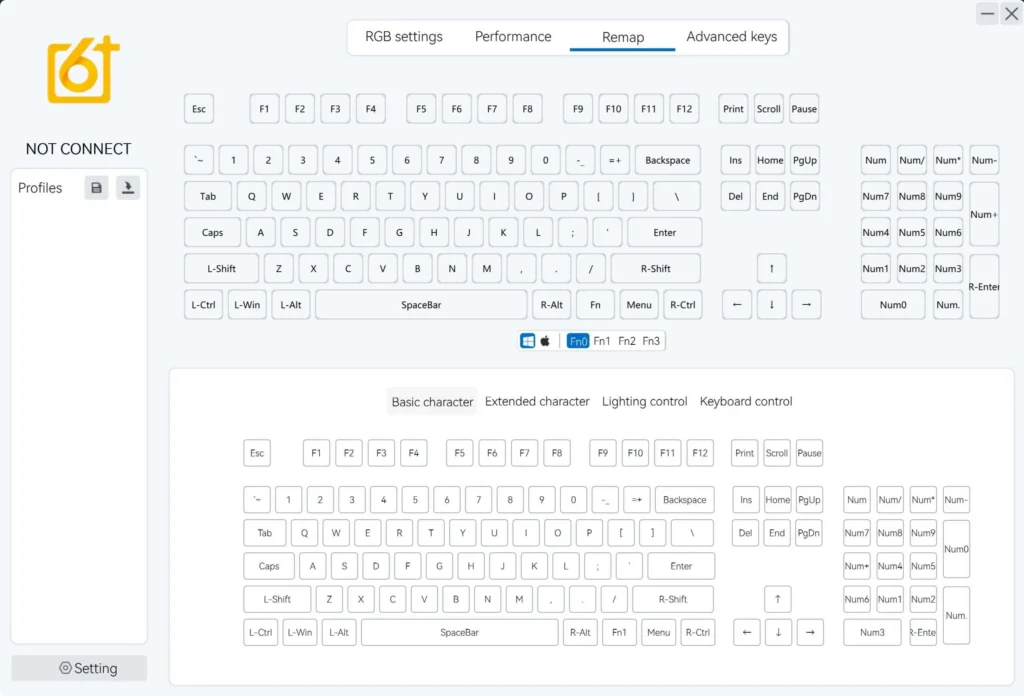Viewport: 1024px width, 696px height.
Task: Choose F5 in lower character keyboard
Action: 460,453
